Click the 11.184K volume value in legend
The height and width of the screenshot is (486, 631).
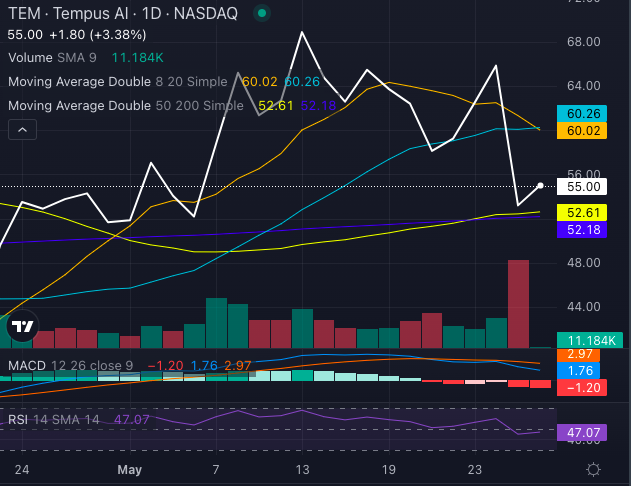[x=138, y=58]
